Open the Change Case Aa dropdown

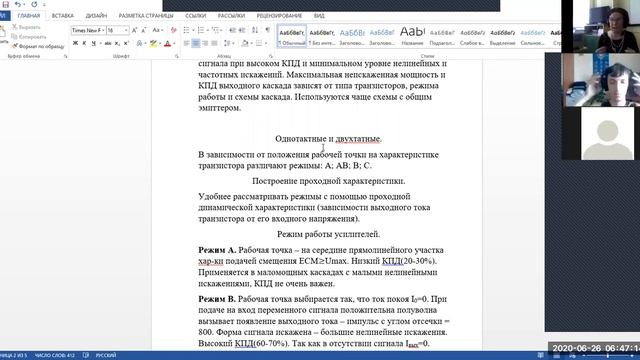click(x=158, y=30)
